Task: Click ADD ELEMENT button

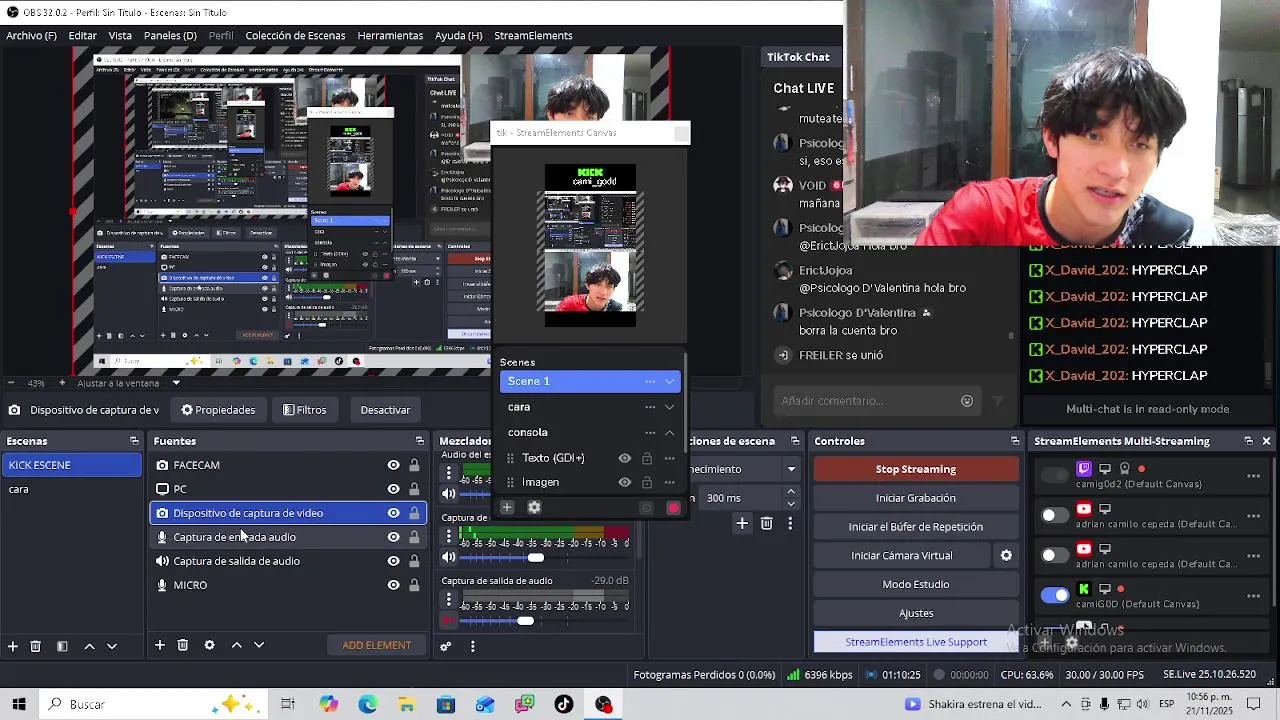Action: [377, 645]
